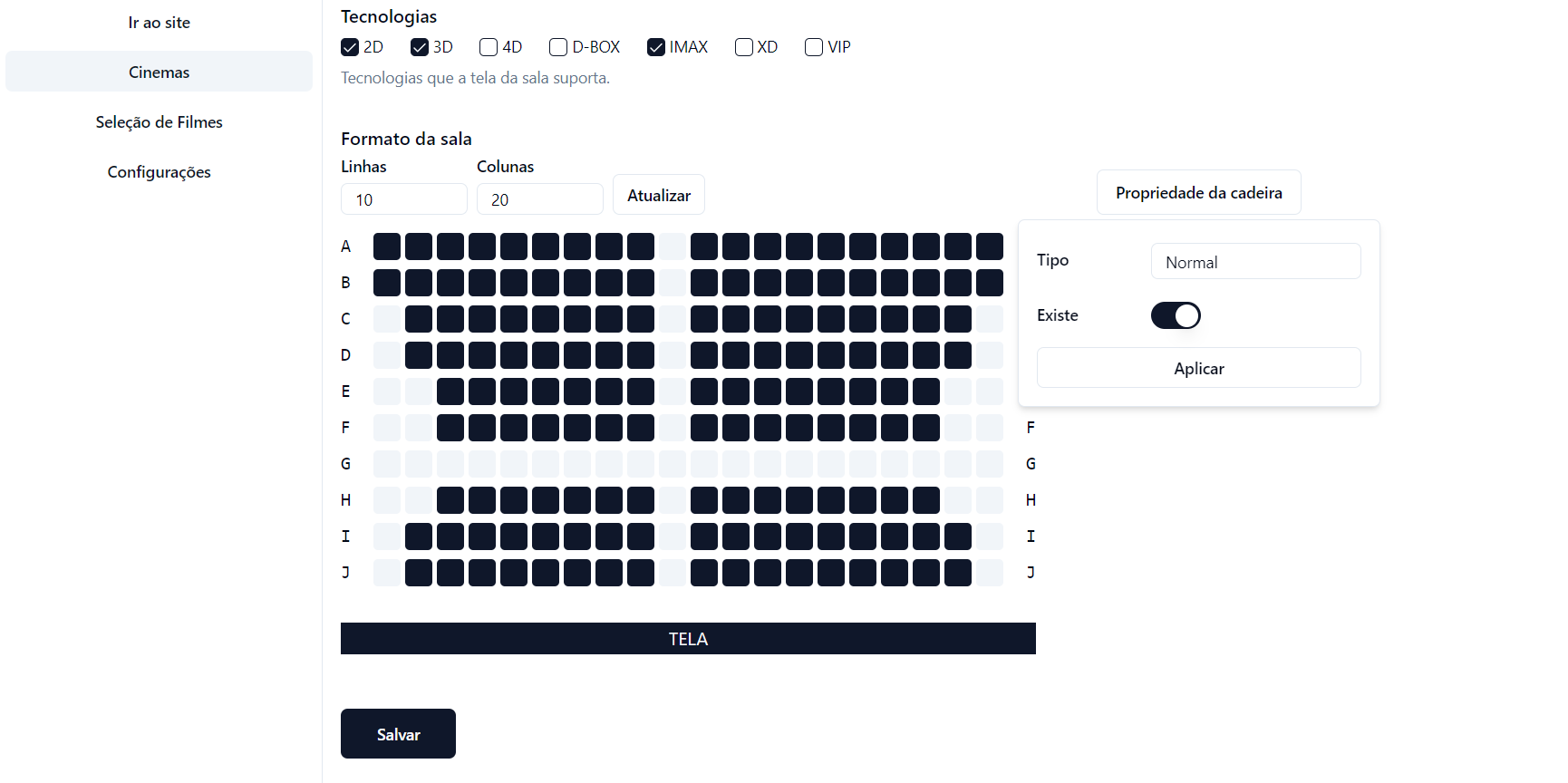The height and width of the screenshot is (783, 1568).
Task: Select the first seat in row A
Action: coord(387,246)
